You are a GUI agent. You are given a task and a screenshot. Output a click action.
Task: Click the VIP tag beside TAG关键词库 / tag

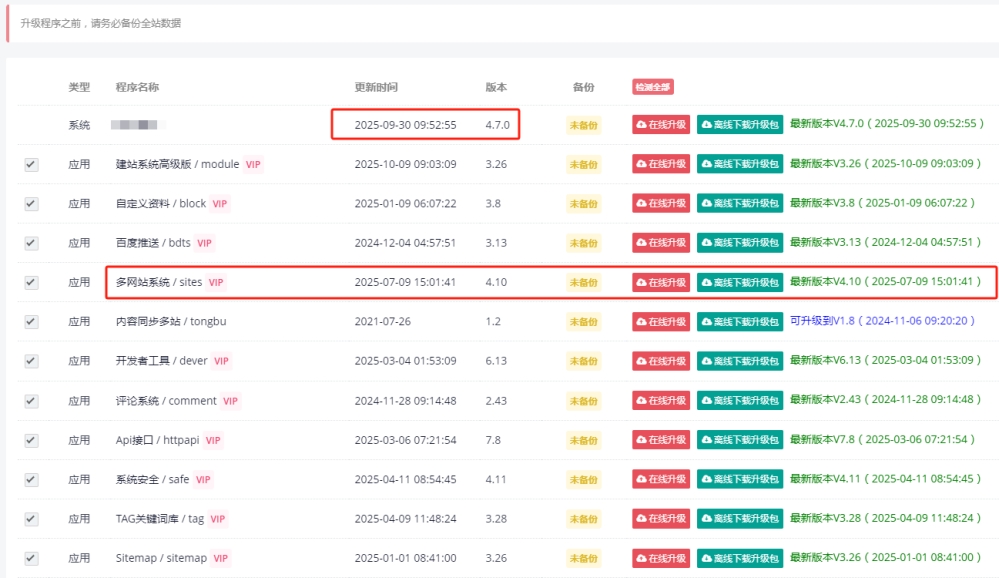[217, 519]
